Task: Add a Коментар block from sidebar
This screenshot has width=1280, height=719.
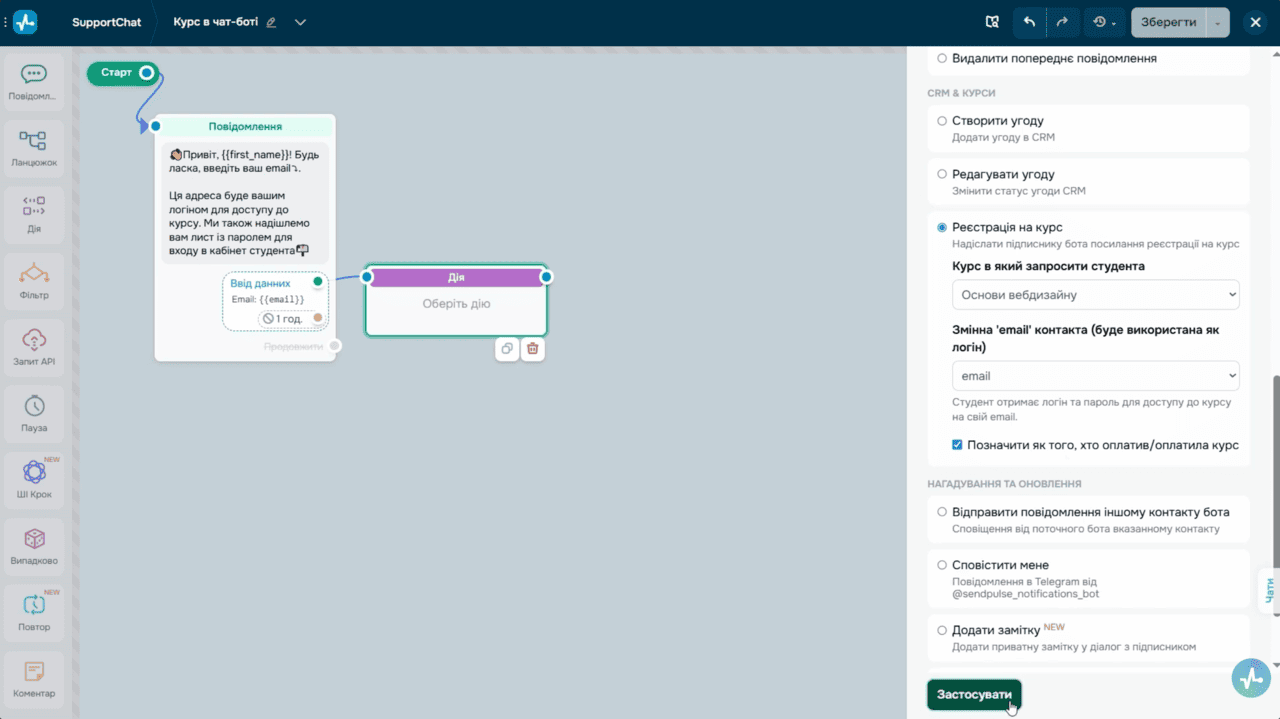Action: 34,680
